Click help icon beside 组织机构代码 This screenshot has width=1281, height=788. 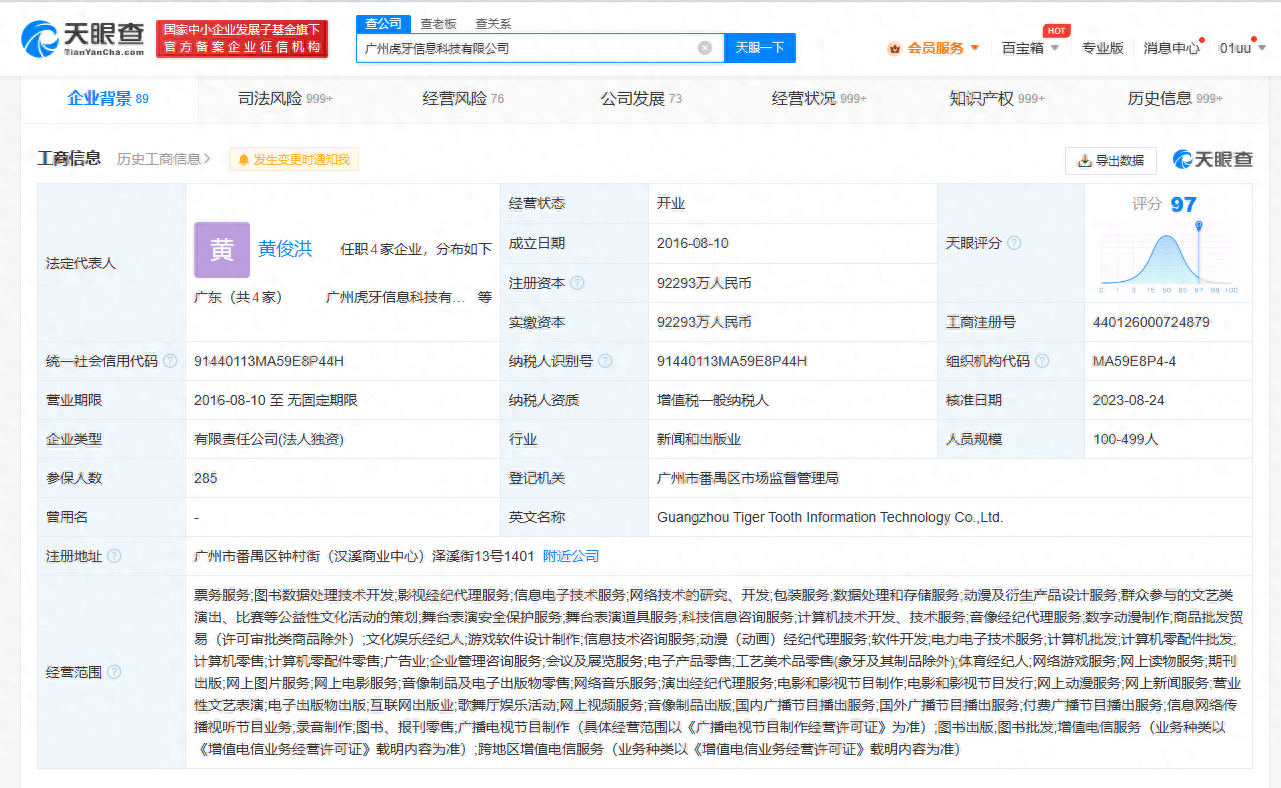point(1043,361)
